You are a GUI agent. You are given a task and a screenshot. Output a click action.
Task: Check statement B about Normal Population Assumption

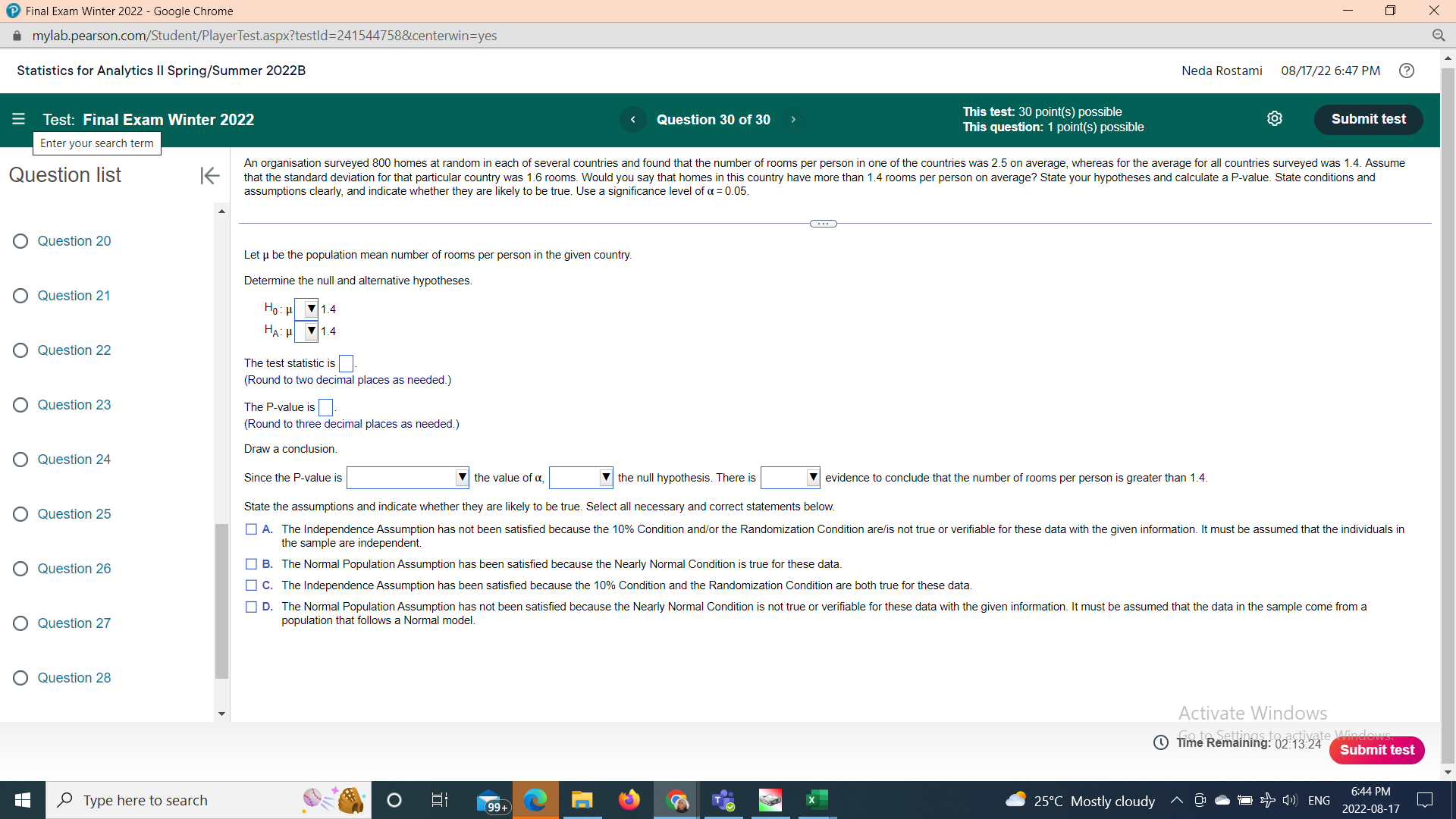click(251, 563)
